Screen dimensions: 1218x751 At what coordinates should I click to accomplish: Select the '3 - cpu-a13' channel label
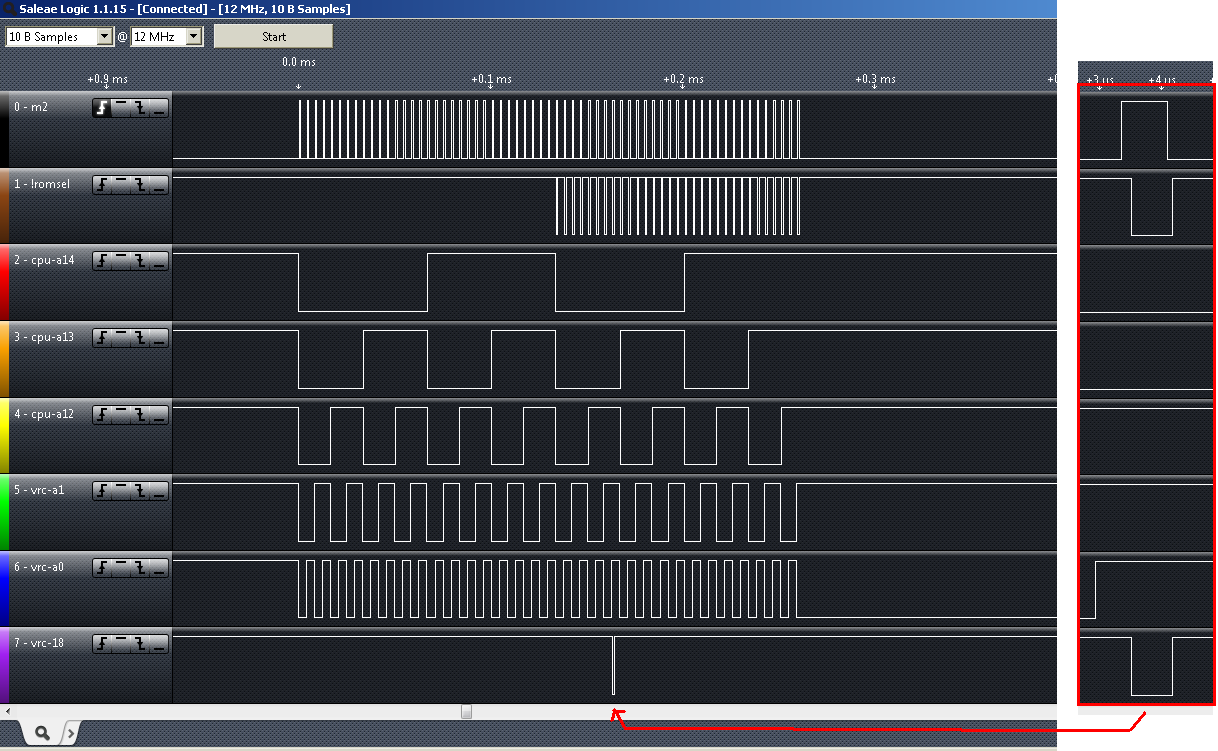(44, 337)
